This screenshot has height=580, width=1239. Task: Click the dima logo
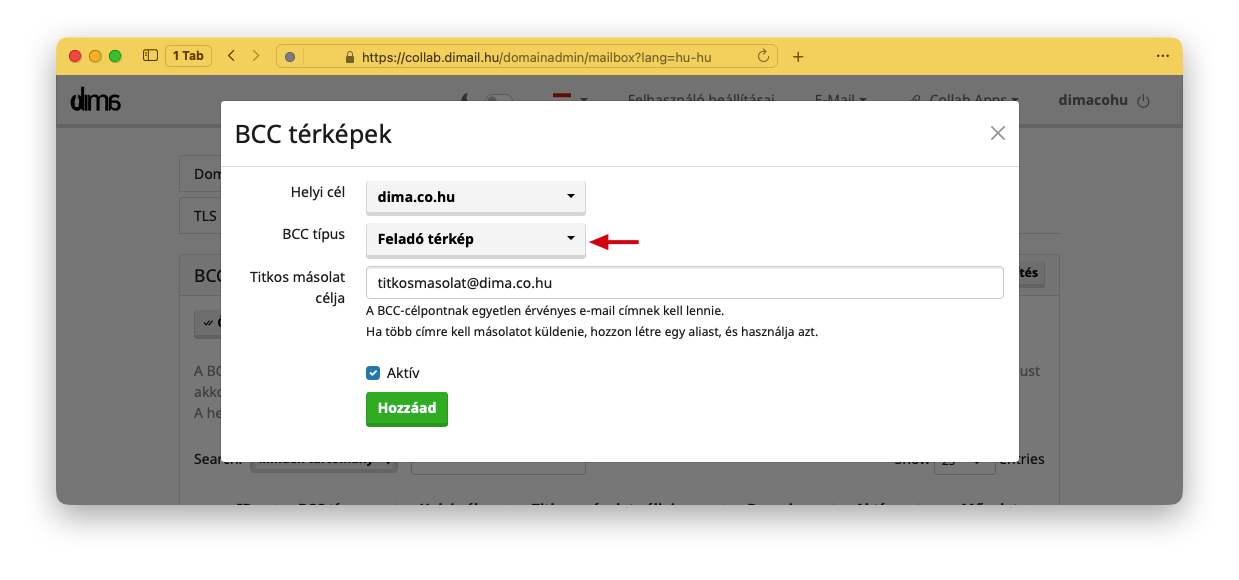point(96,100)
